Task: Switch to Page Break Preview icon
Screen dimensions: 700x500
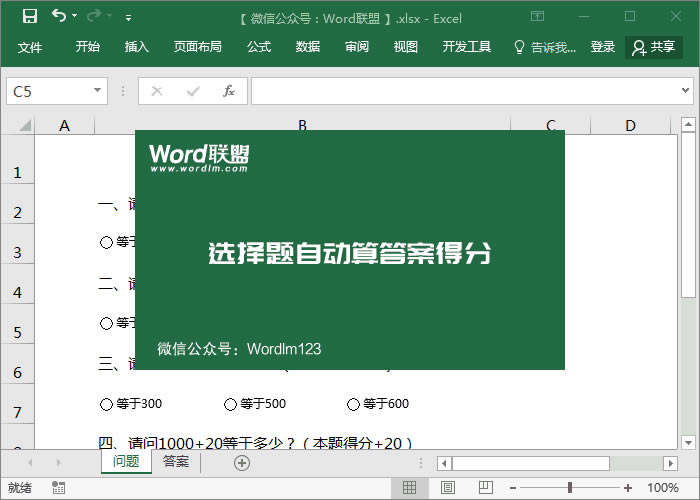Action: 484,488
